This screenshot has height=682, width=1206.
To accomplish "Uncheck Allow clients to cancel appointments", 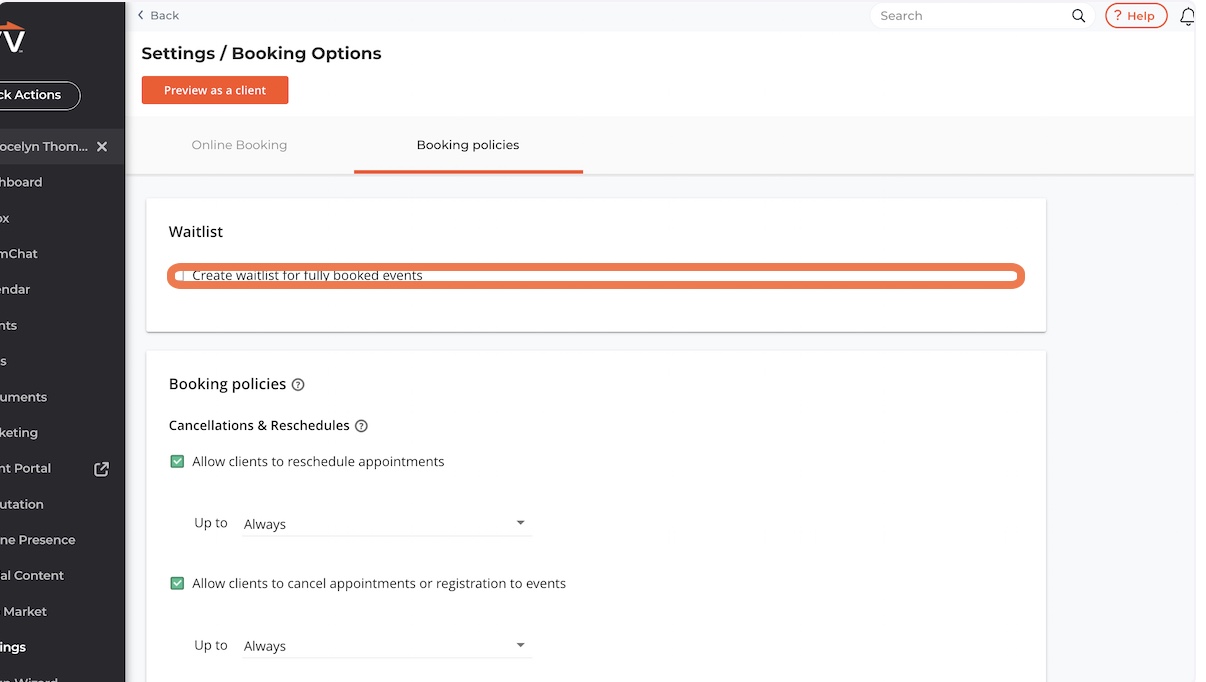I will tap(177, 583).
